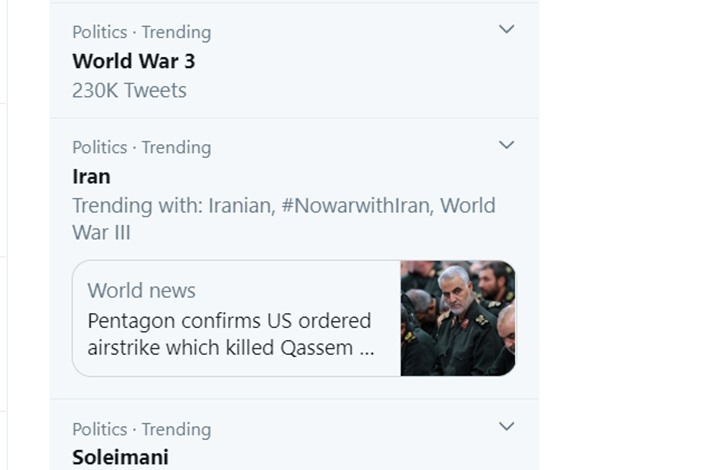This screenshot has width=720, height=470.
Task: Open the Iran trend options chevron
Action: [506, 145]
